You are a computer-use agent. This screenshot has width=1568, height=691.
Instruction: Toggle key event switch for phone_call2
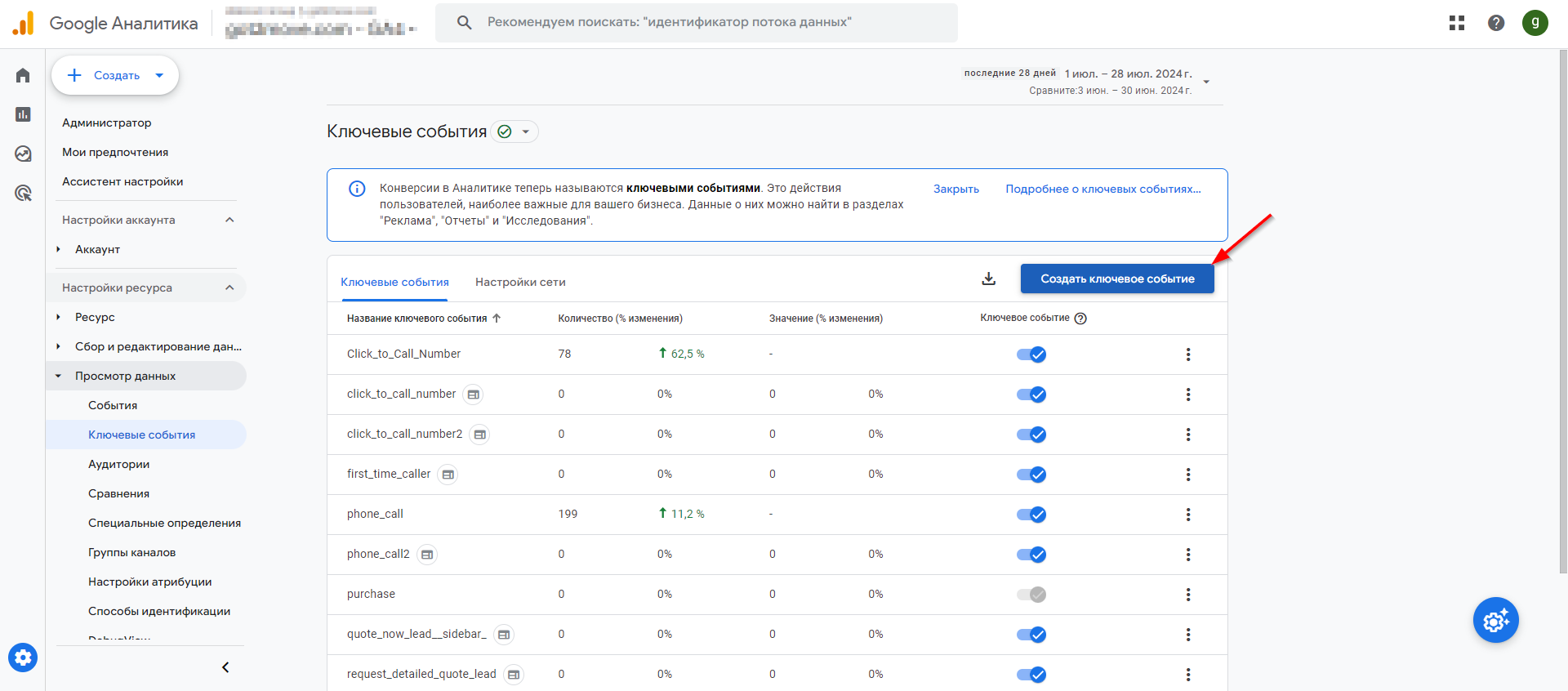point(1031,555)
